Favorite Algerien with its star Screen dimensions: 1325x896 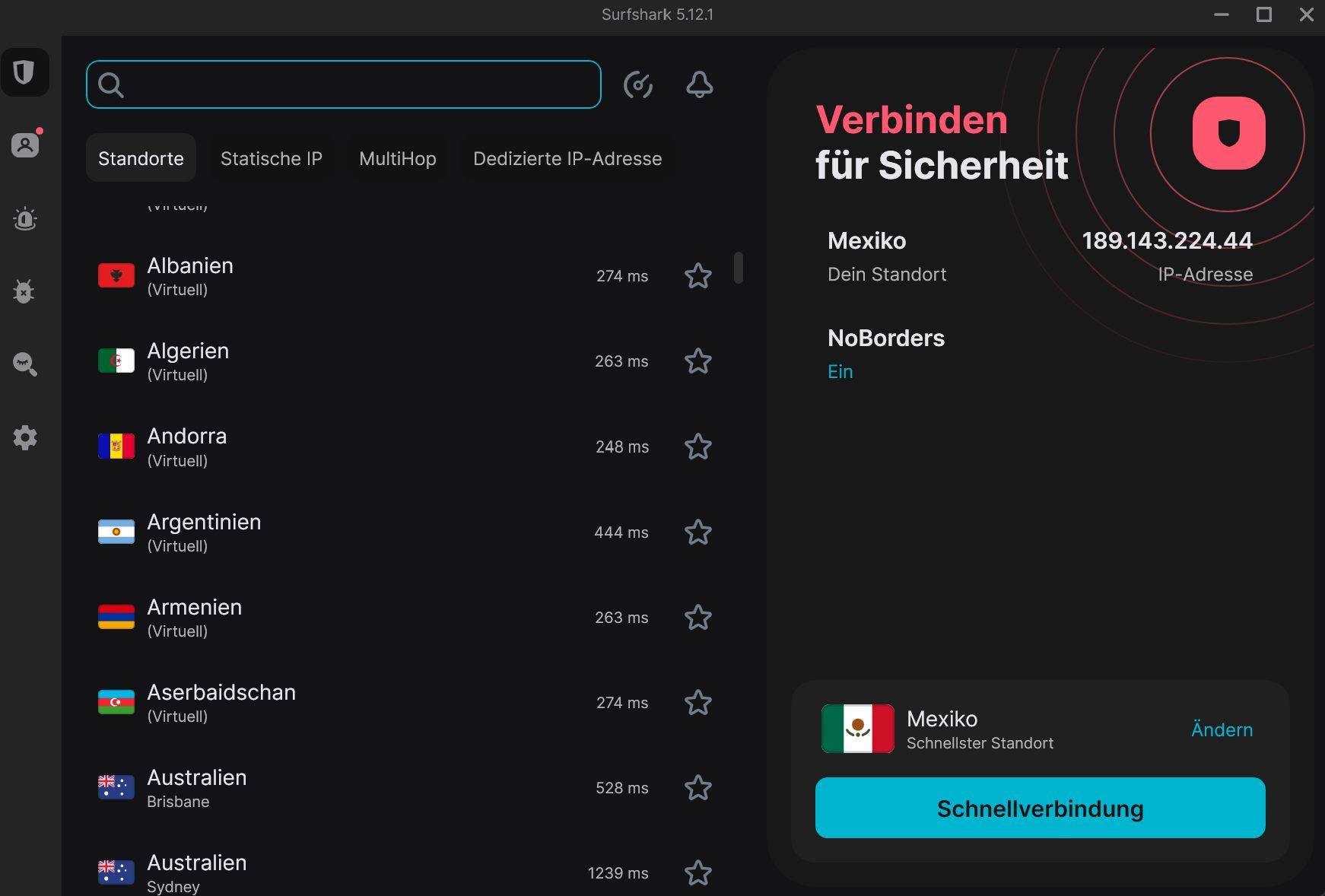point(698,361)
